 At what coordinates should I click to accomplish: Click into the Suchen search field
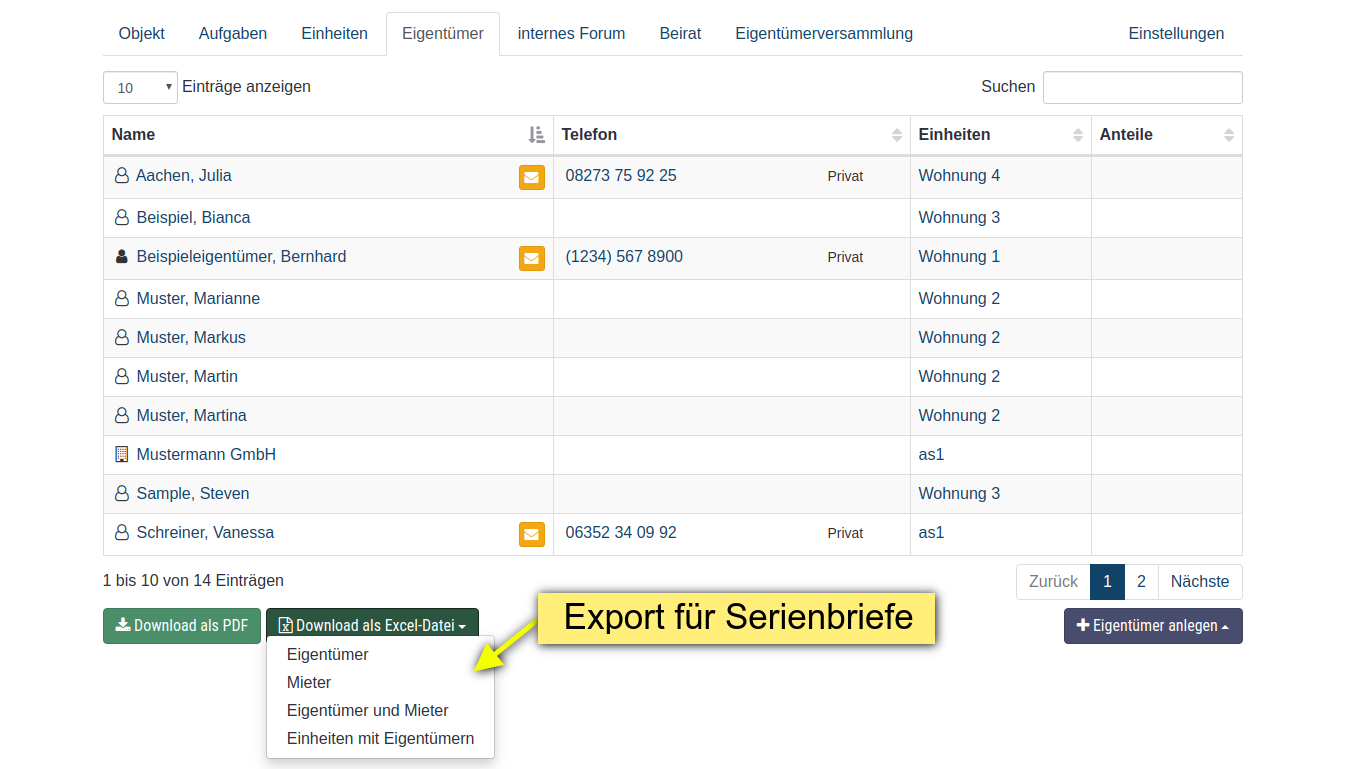click(x=1142, y=88)
